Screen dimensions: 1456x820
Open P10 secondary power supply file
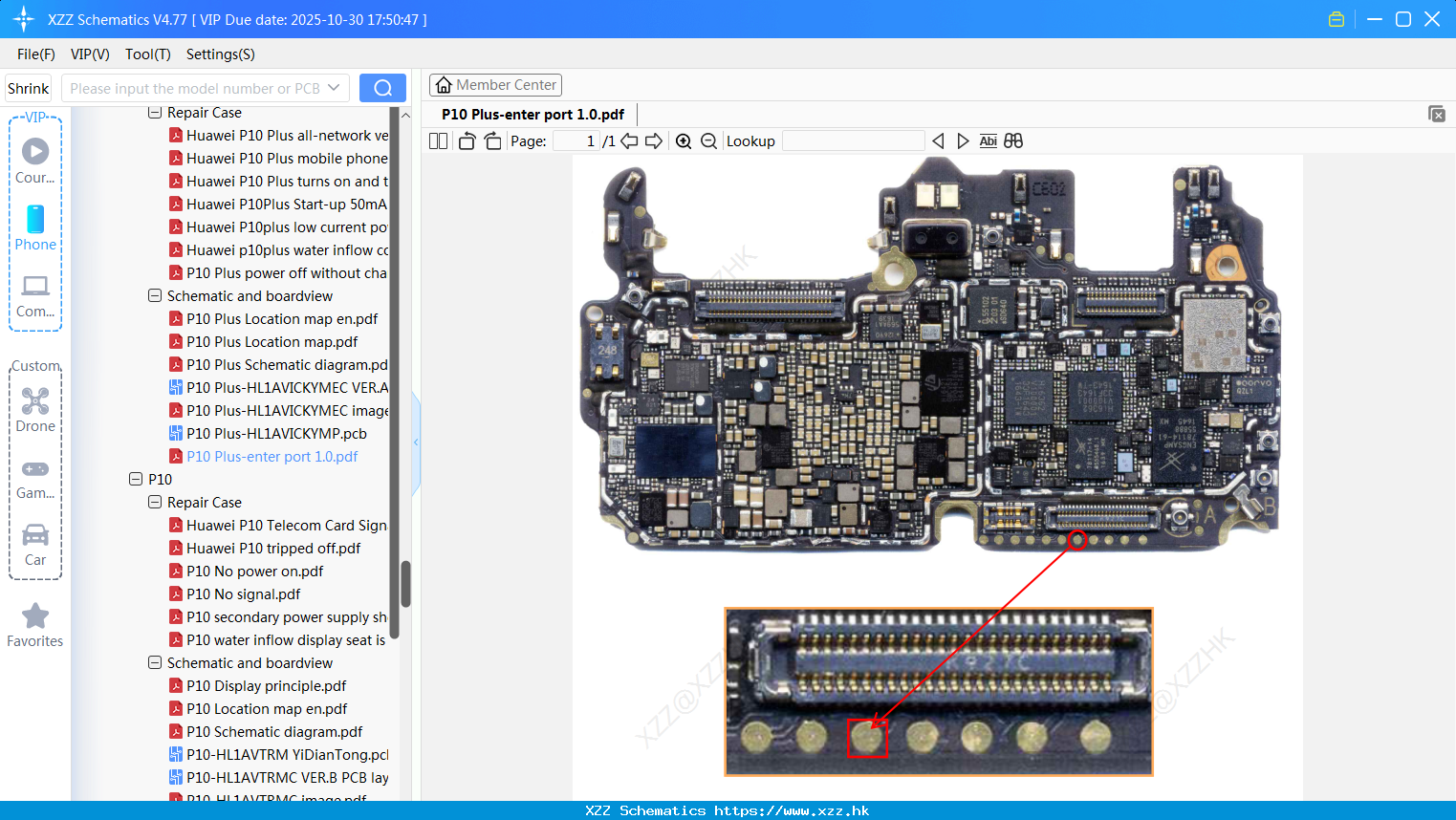click(278, 617)
